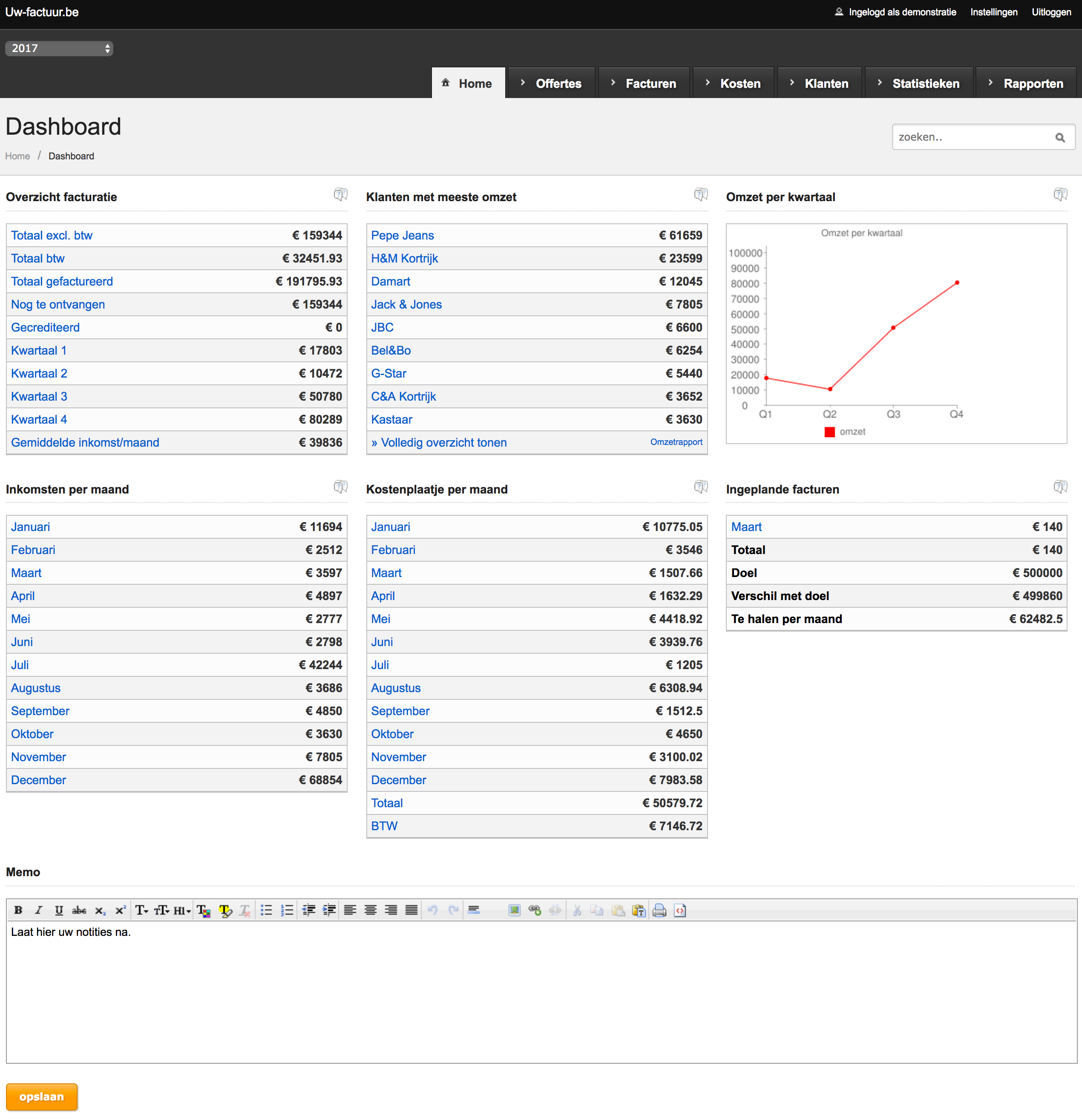The image size is (1082, 1120).
Task: Toggle HTML source view in memo
Action: coord(680,910)
